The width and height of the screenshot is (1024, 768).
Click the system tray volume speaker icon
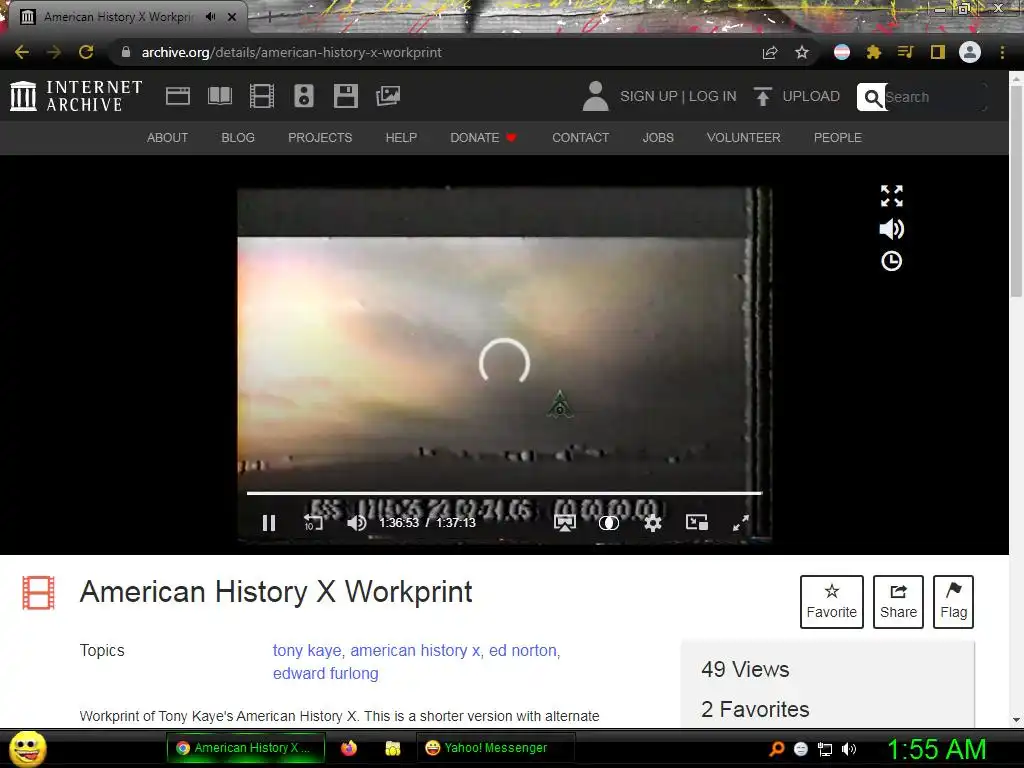tap(848, 749)
